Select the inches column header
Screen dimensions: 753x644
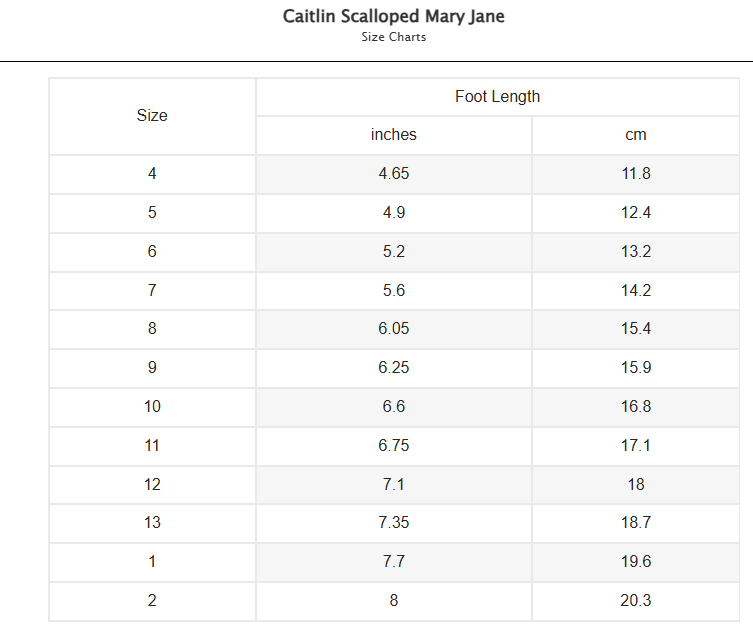click(394, 135)
